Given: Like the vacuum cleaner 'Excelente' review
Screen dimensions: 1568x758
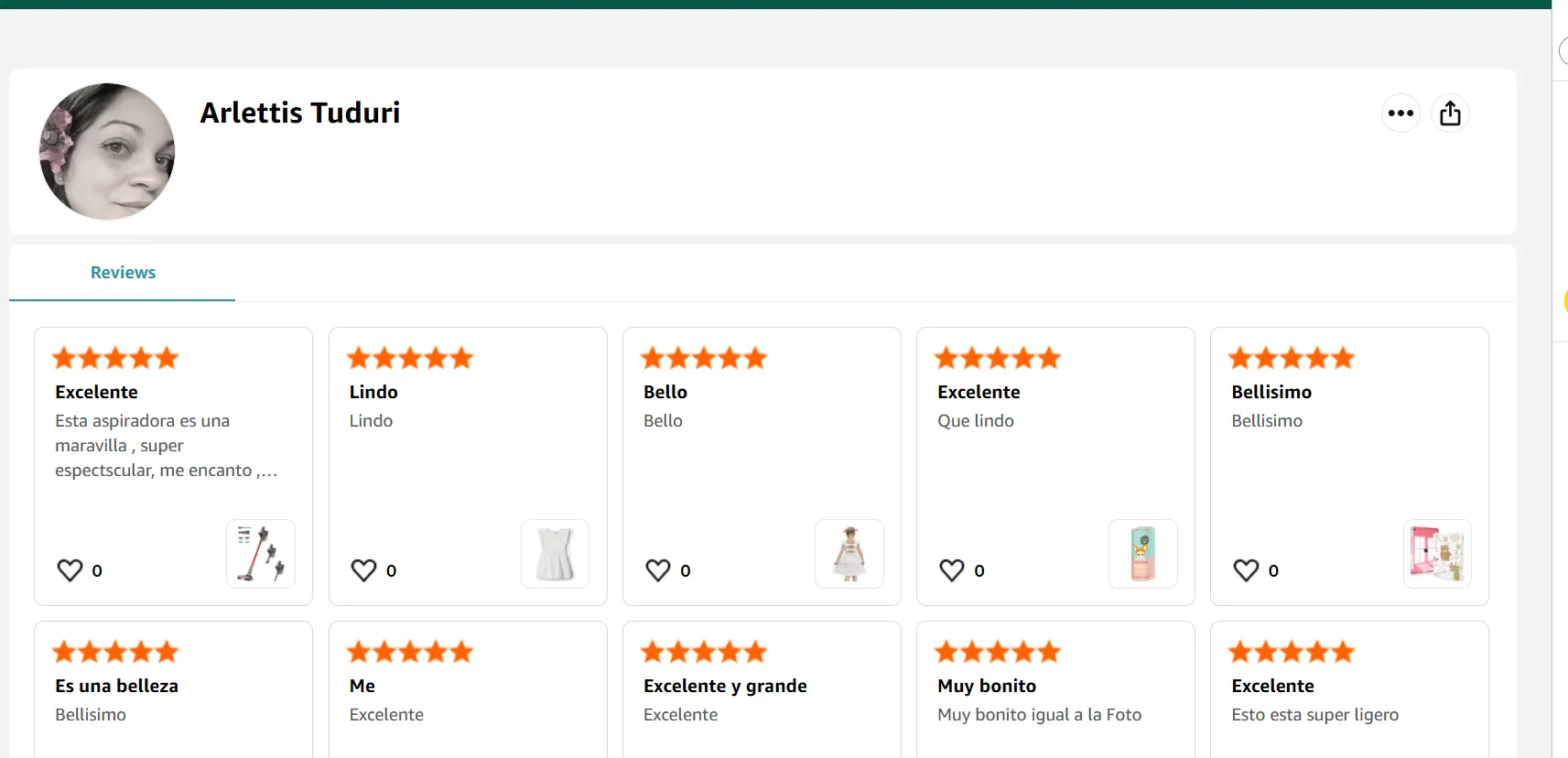Looking at the screenshot, I should point(70,570).
